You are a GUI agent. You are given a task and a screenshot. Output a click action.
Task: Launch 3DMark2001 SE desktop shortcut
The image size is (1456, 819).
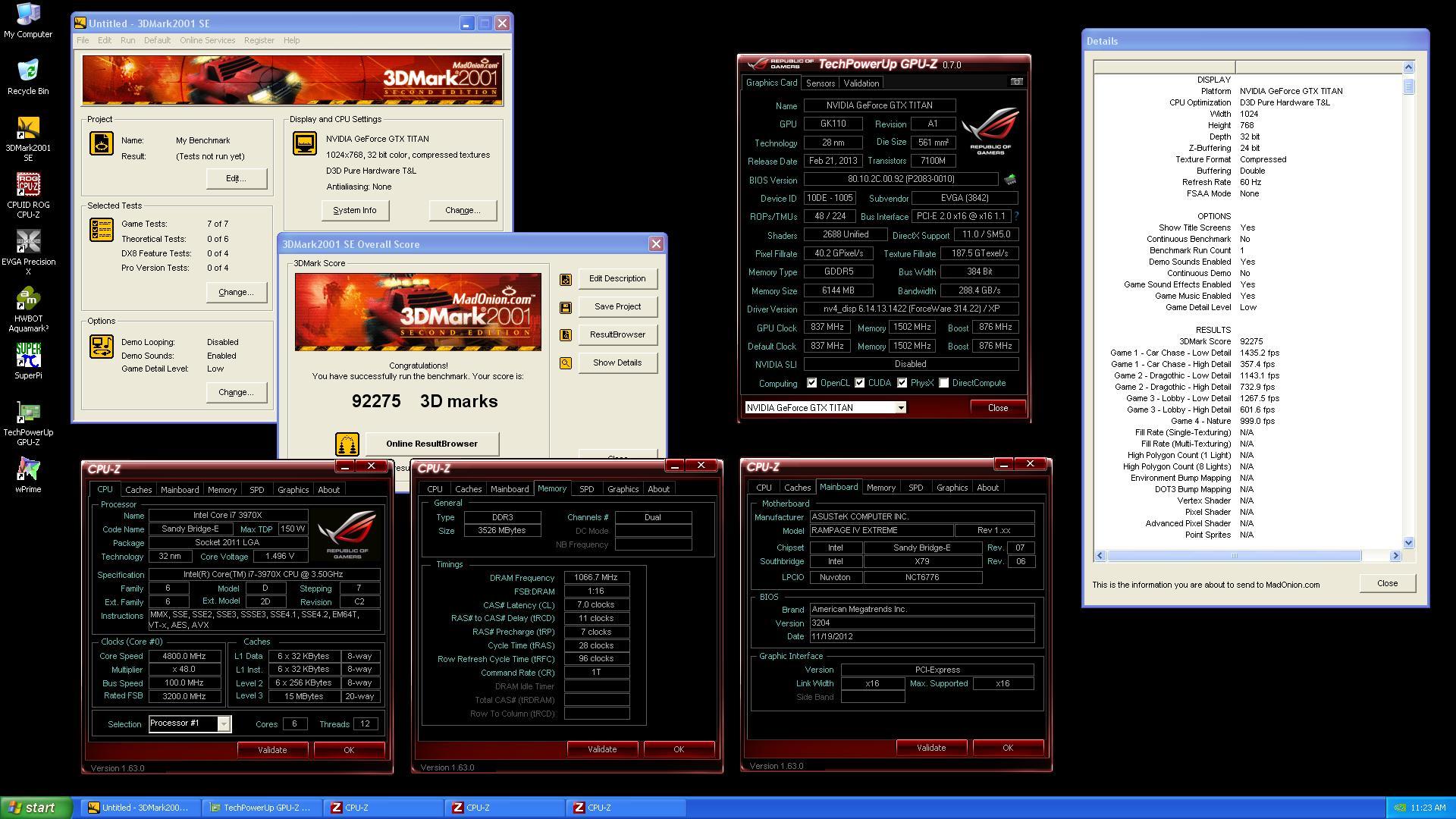28,139
